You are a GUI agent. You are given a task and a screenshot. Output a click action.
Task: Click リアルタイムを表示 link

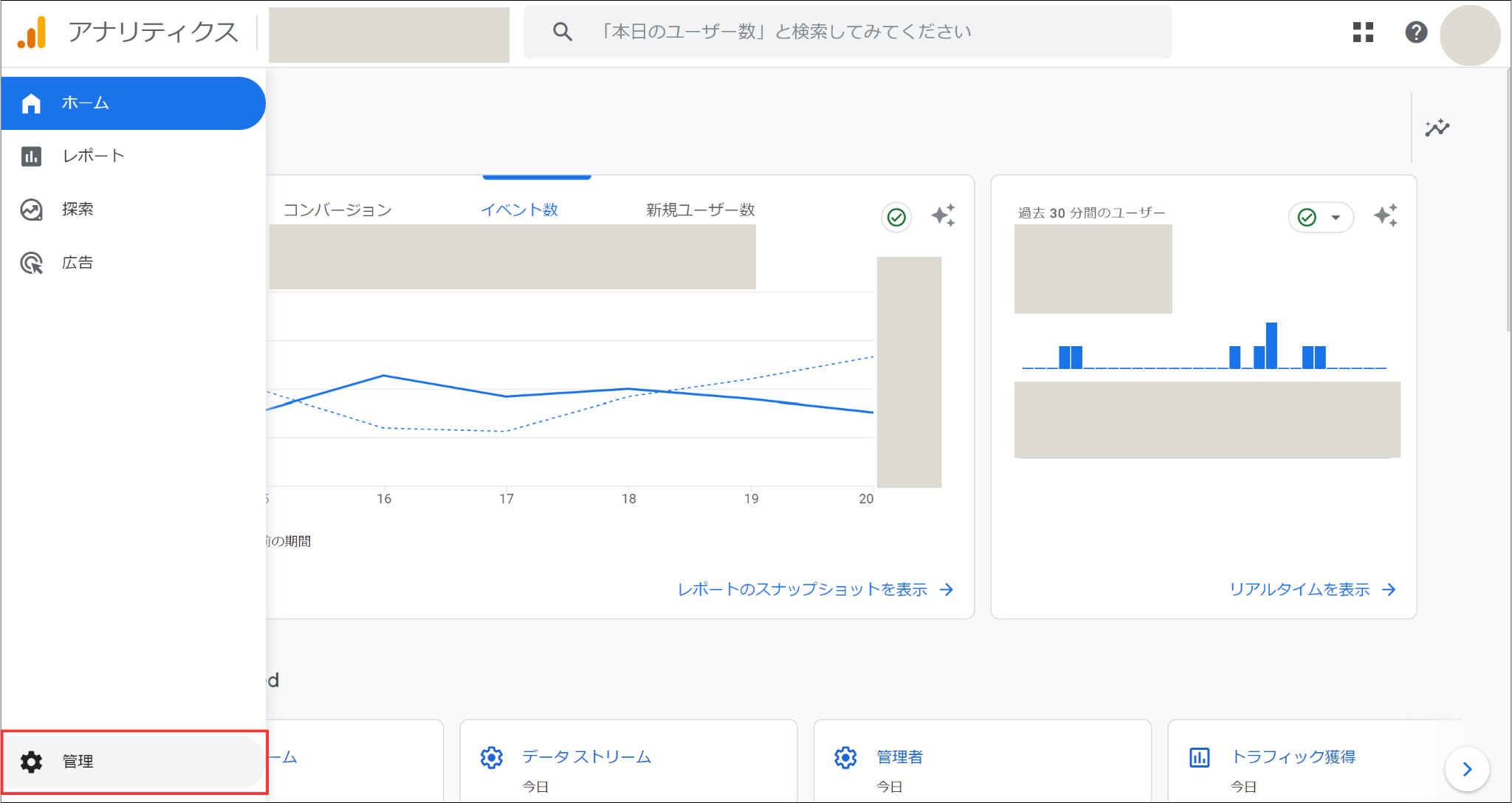(x=1313, y=589)
